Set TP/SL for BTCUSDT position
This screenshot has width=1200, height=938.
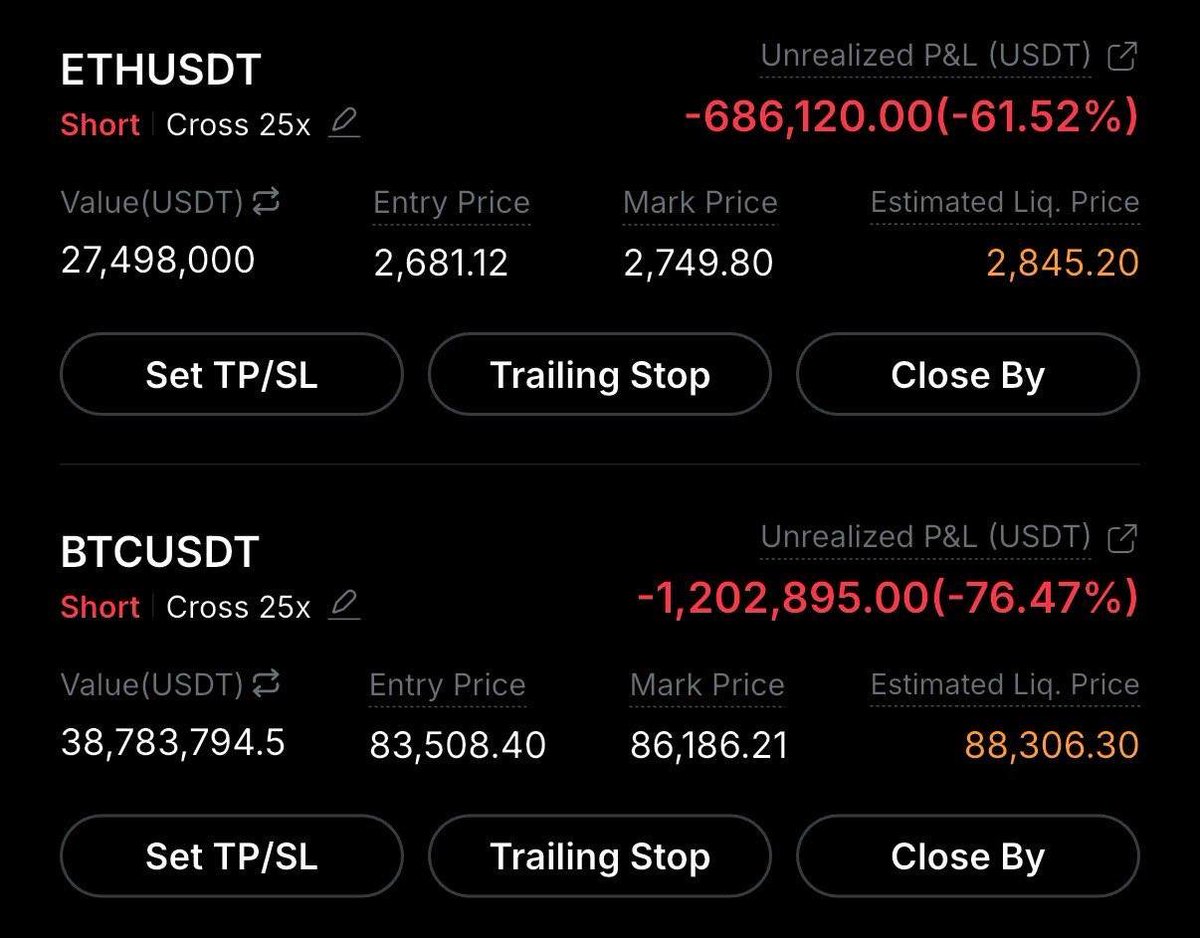click(231, 857)
